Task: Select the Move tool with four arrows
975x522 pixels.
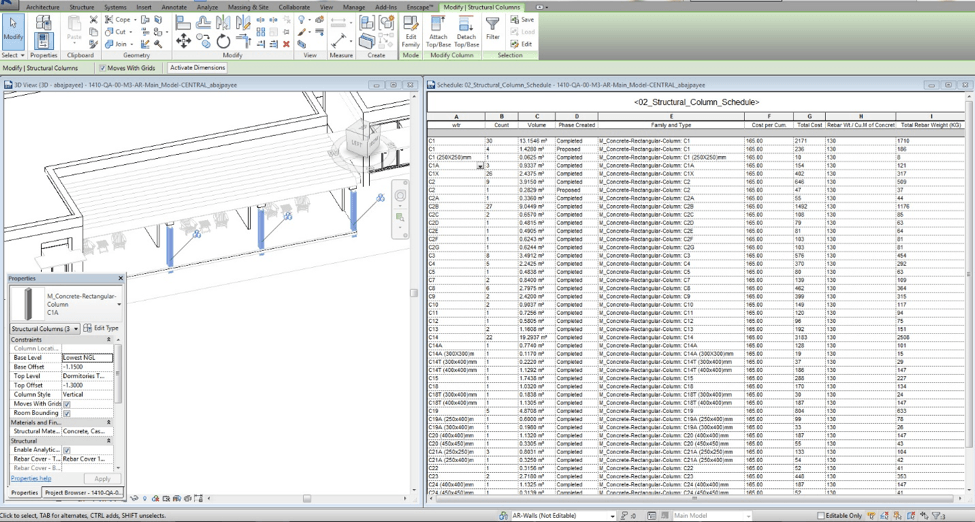Action: pyautogui.click(x=183, y=42)
